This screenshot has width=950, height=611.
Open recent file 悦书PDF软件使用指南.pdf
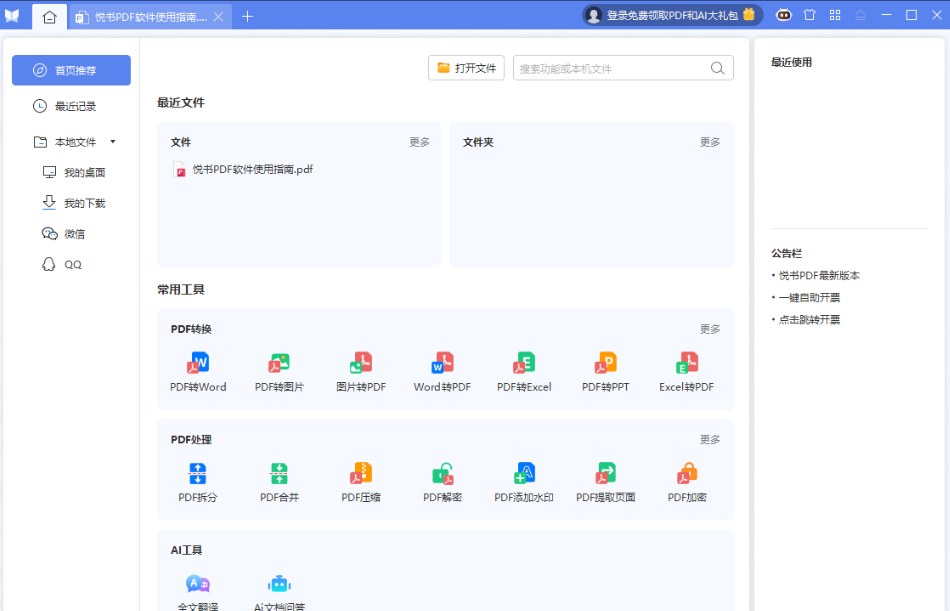[243, 170]
